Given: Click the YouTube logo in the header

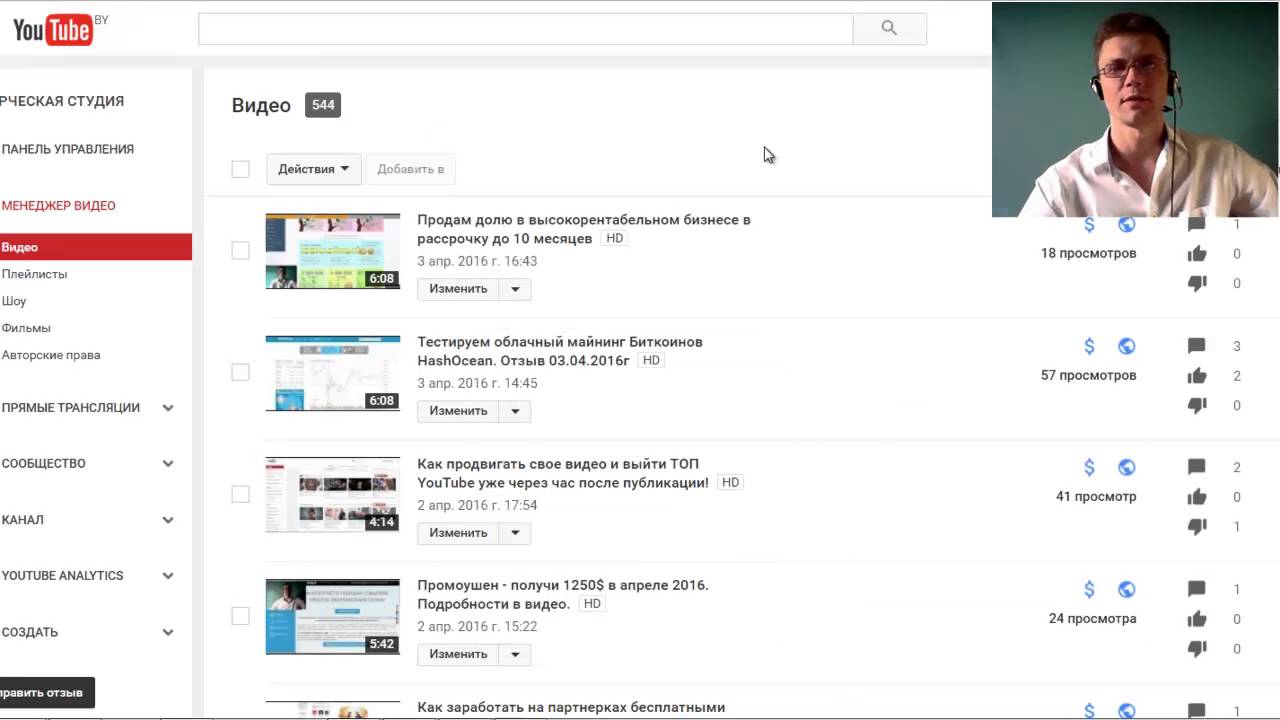Looking at the screenshot, I should tap(53, 30).
